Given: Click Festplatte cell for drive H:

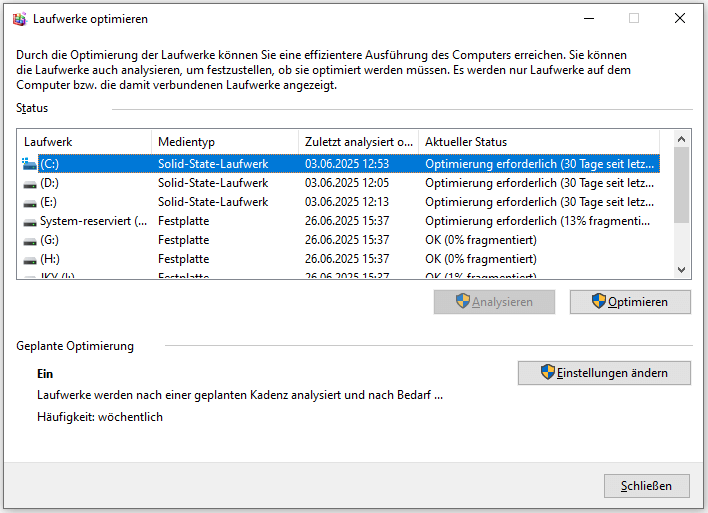Looking at the screenshot, I should click(183, 259).
